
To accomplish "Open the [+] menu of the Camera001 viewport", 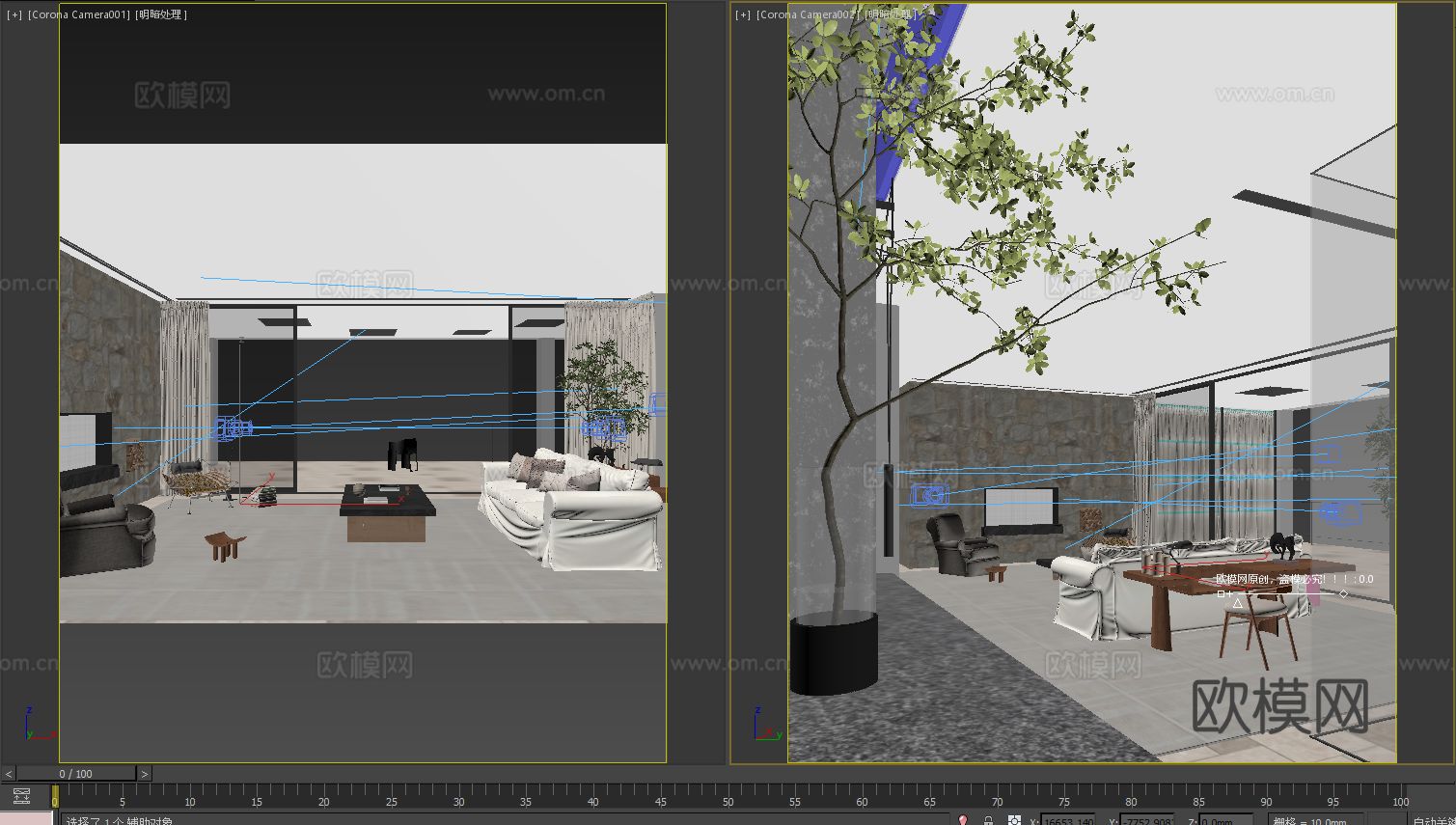I will point(14,14).
